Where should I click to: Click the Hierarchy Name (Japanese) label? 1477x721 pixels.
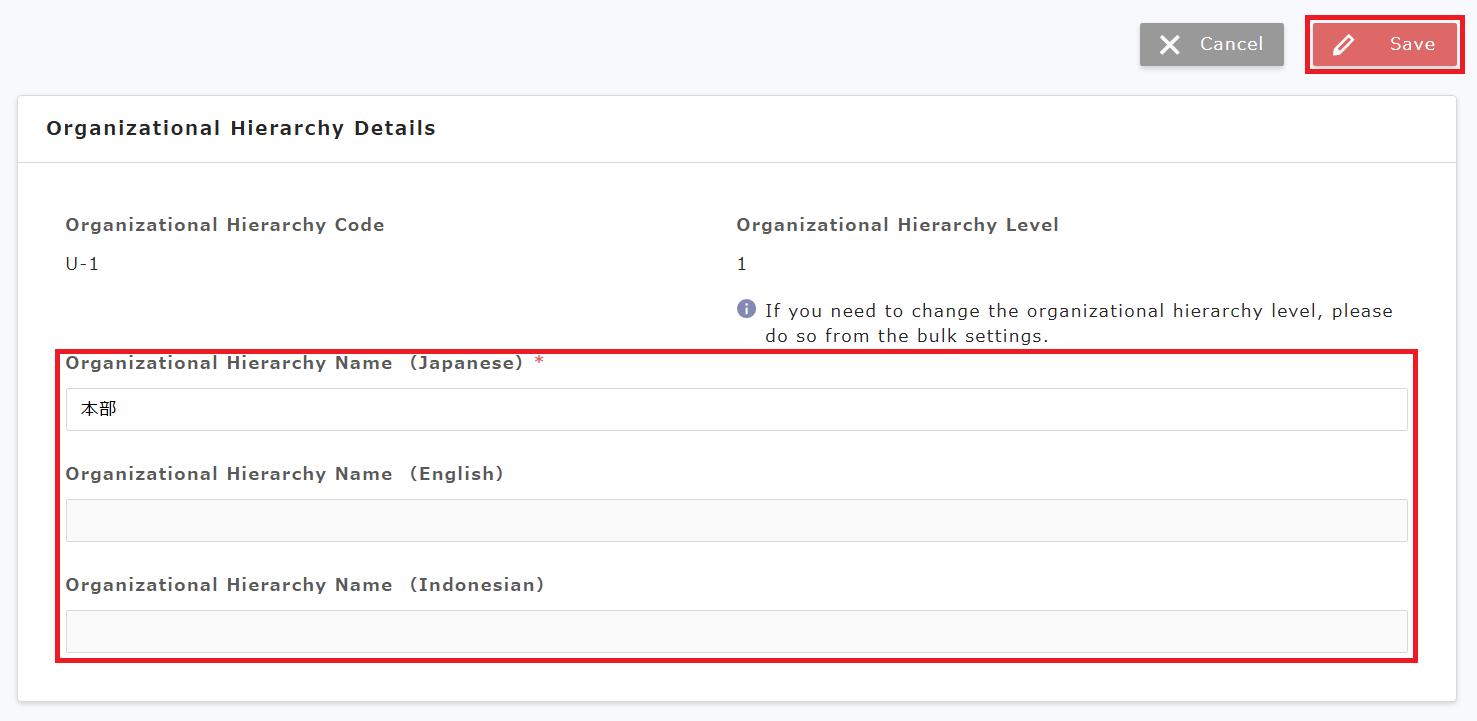click(x=294, y=363)
